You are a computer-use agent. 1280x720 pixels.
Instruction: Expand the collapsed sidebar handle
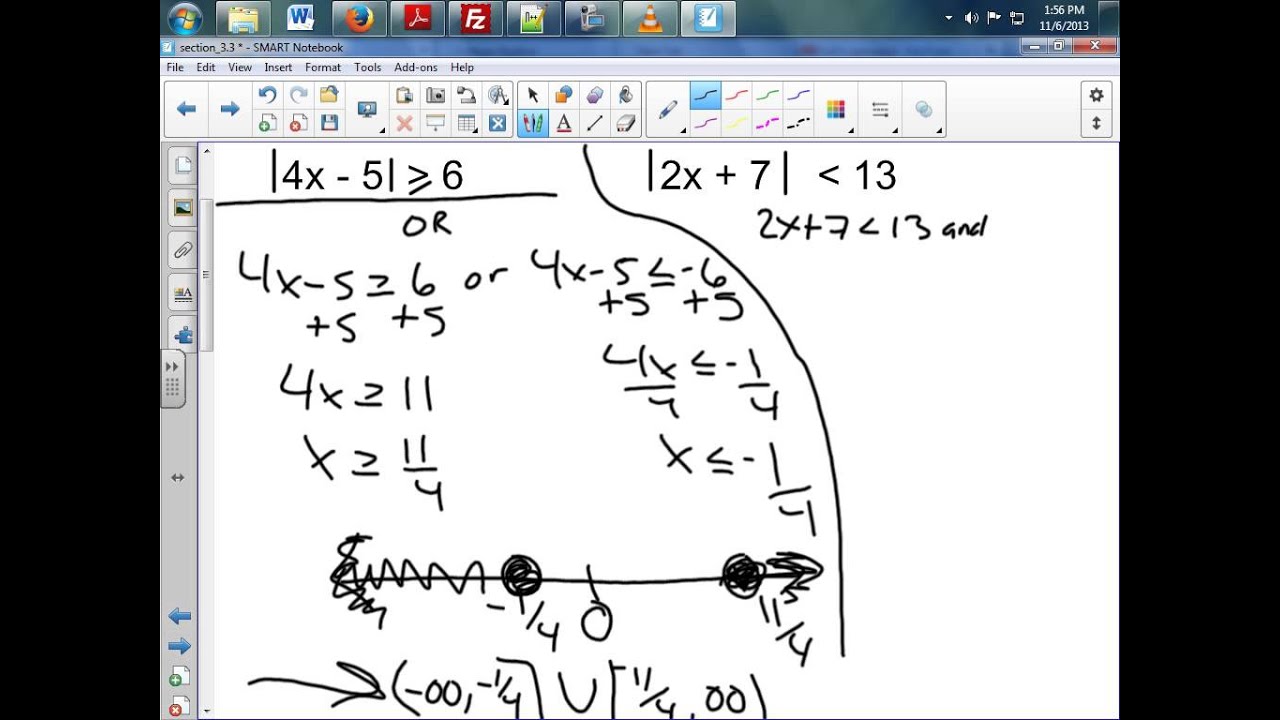point(172,379)
